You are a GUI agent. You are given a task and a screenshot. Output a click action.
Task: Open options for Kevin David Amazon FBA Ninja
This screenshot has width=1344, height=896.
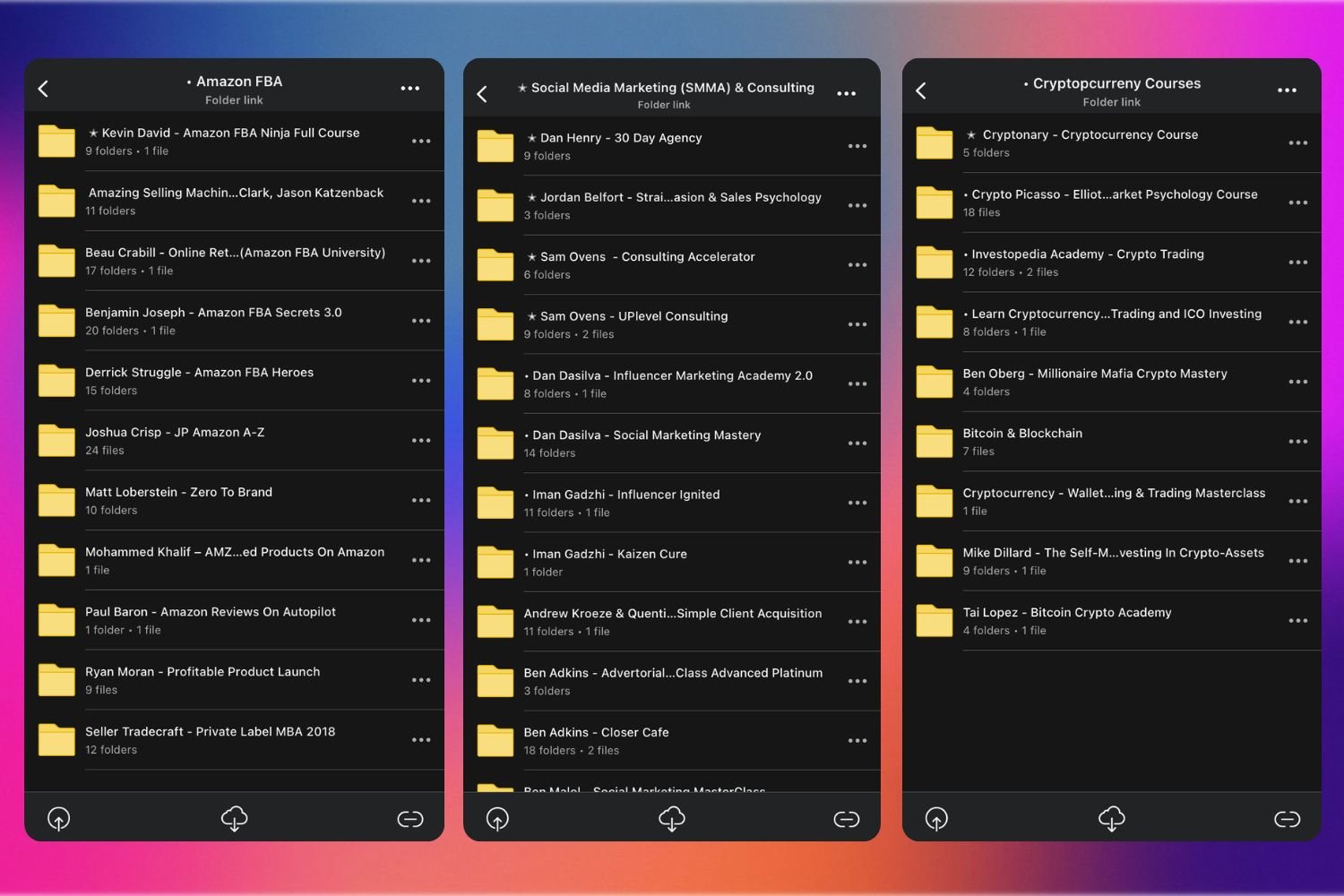pyautogui.click(x=421, y=142)
